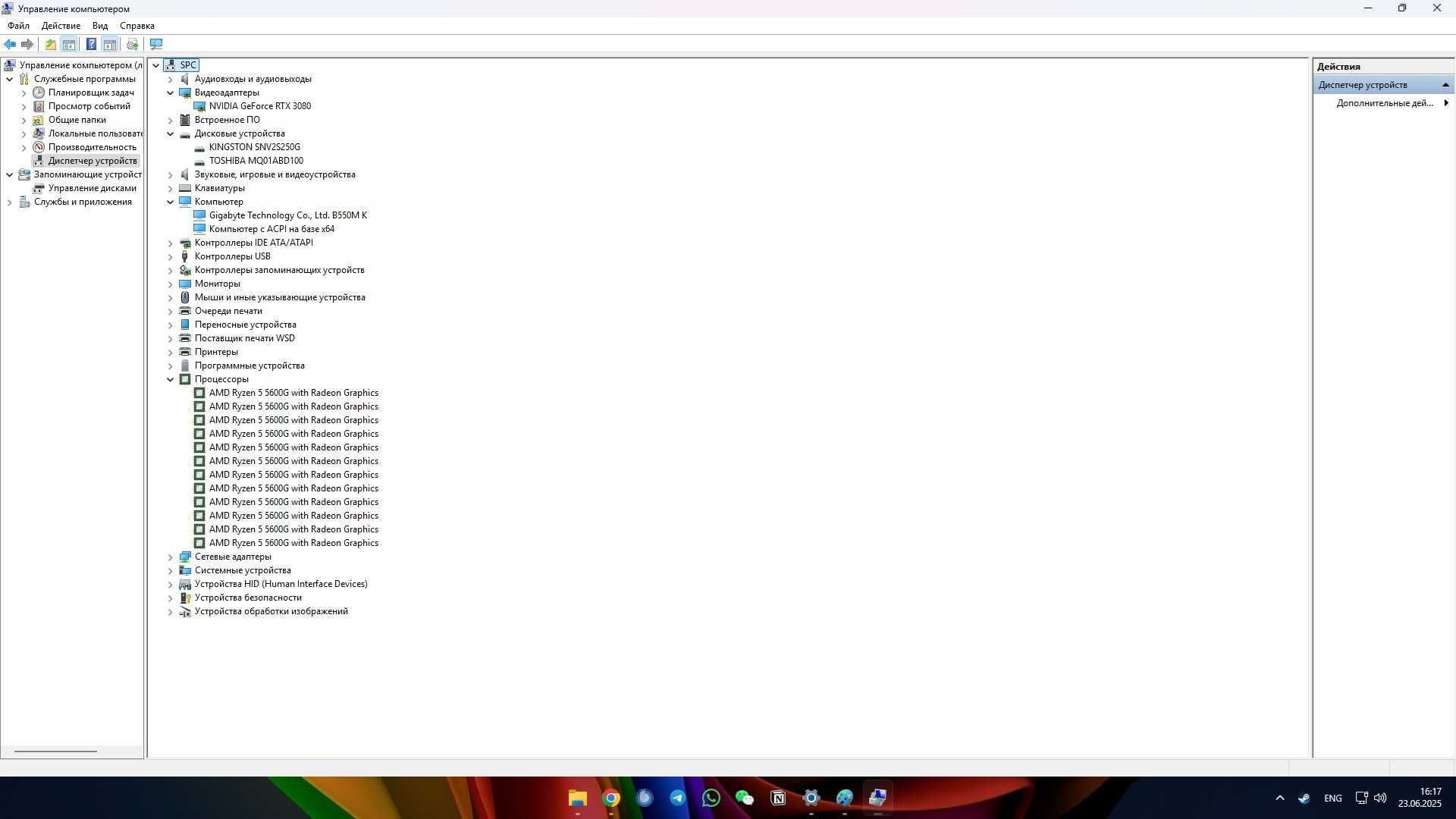This screenshot has width=1456, height=819.
Task: Select Планировщик задач in left tree
Action: pyautogui.click(x=91, y=93)
